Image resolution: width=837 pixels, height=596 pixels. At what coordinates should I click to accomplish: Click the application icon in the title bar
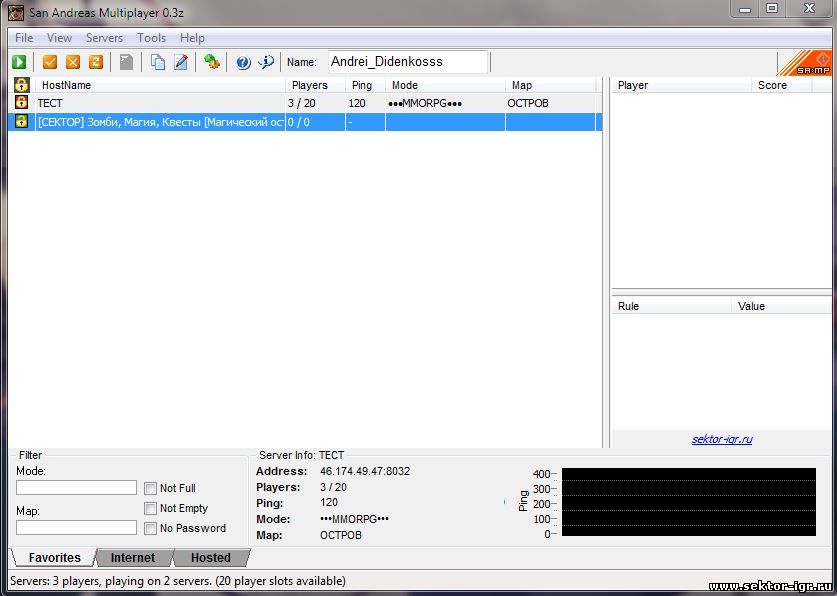click(16, 12)
